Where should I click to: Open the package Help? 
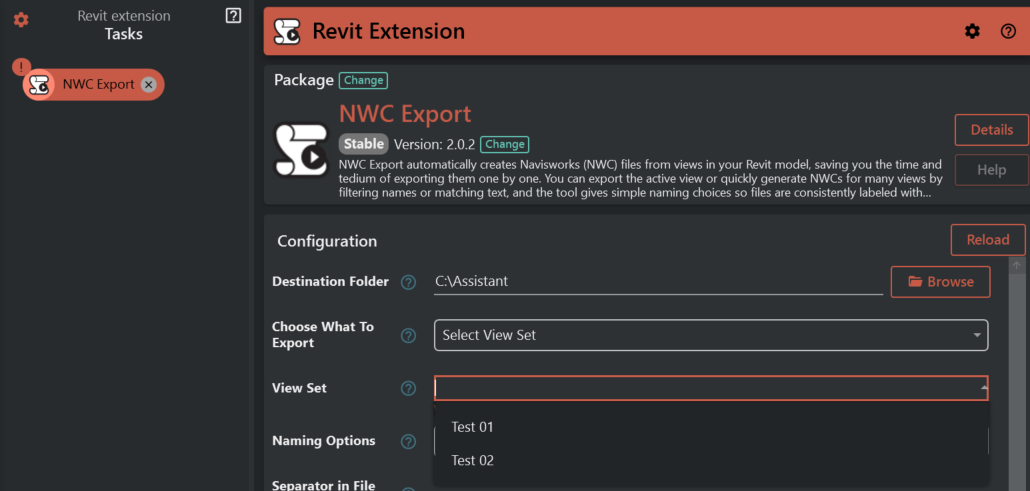(991, 170)
